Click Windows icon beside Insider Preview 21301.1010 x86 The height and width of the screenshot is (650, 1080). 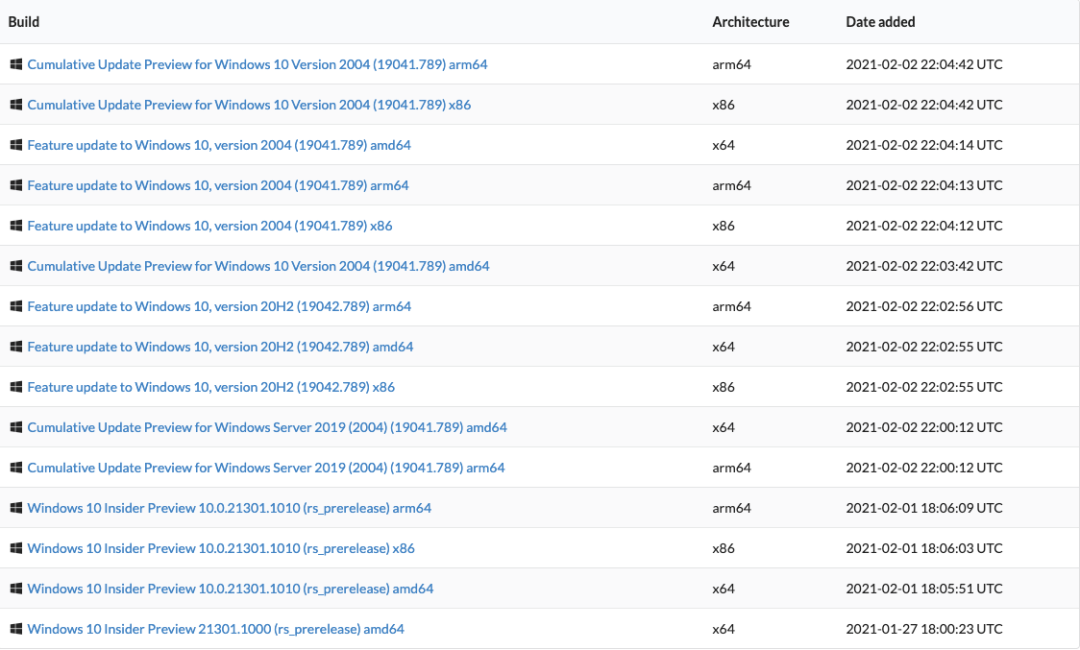coord(16,548)
